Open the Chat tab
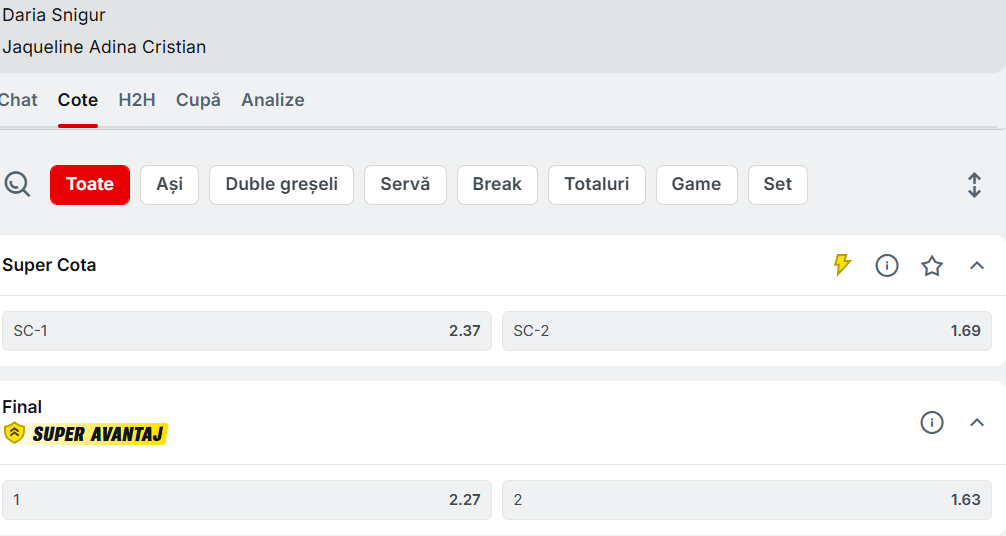1006x536 pixels. tap(18, 100)
